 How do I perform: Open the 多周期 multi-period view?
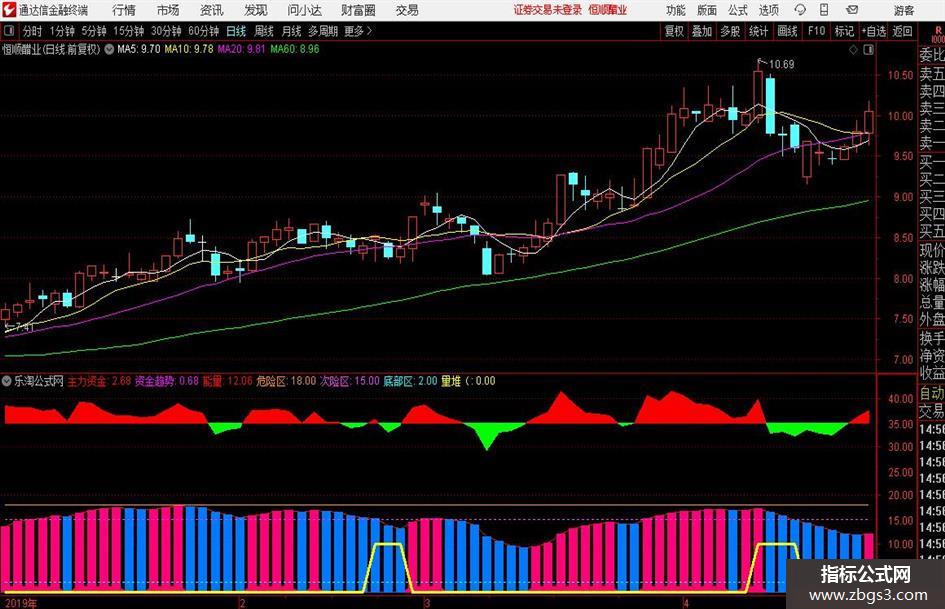pos(323,31)
